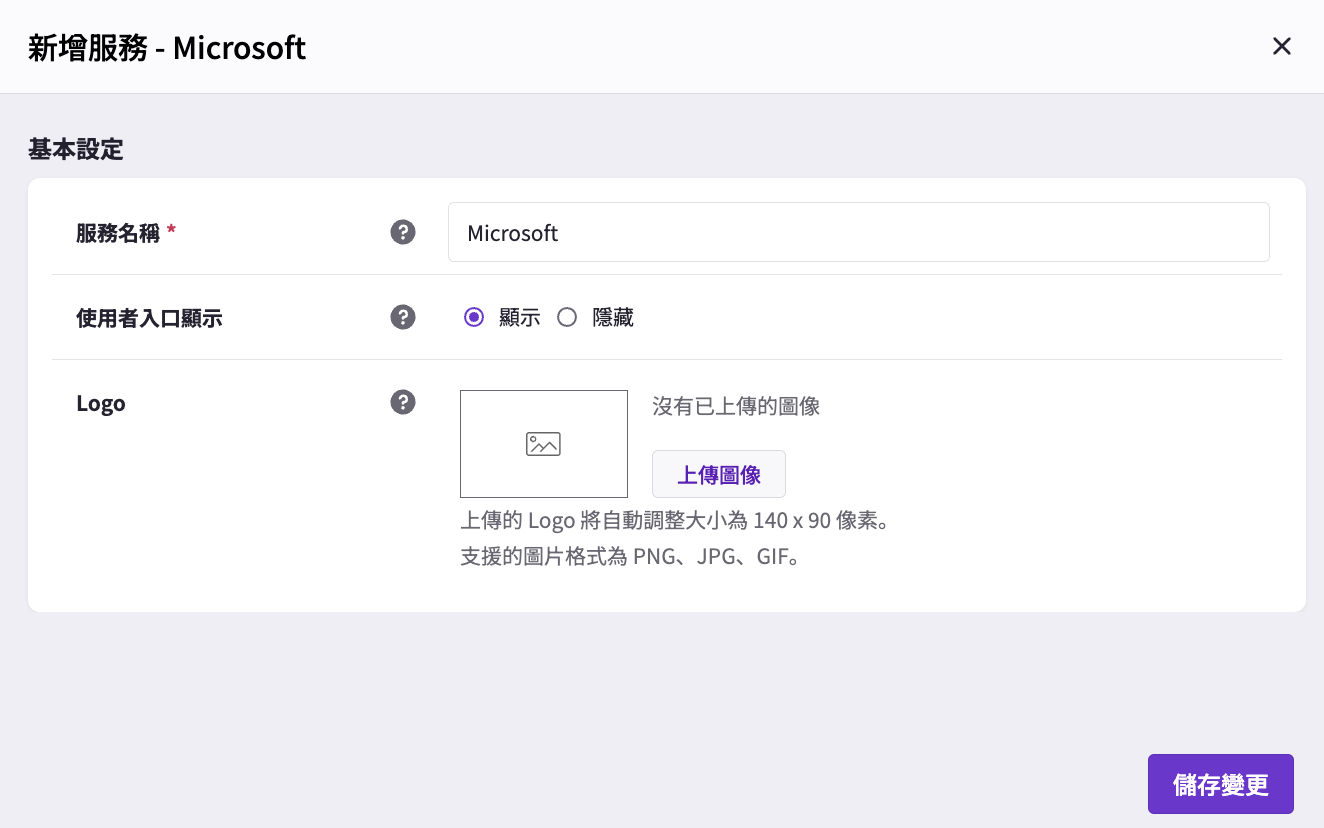The width and height of the screenshot is (1324, 828).
Task: Focus the 服務名稱 input field
Action: [x=859, y=232]
